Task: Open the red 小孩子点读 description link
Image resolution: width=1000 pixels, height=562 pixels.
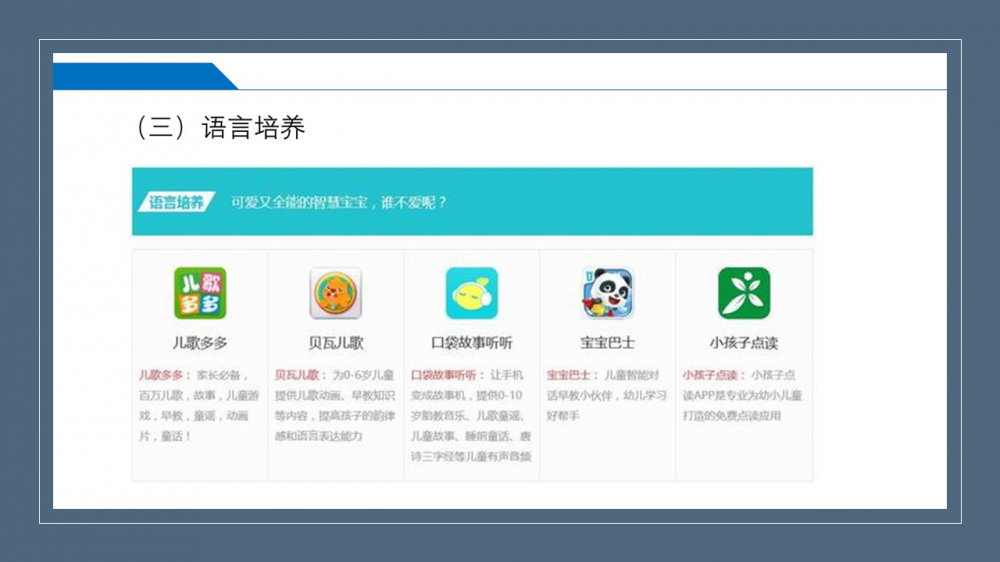Action: 710,375
